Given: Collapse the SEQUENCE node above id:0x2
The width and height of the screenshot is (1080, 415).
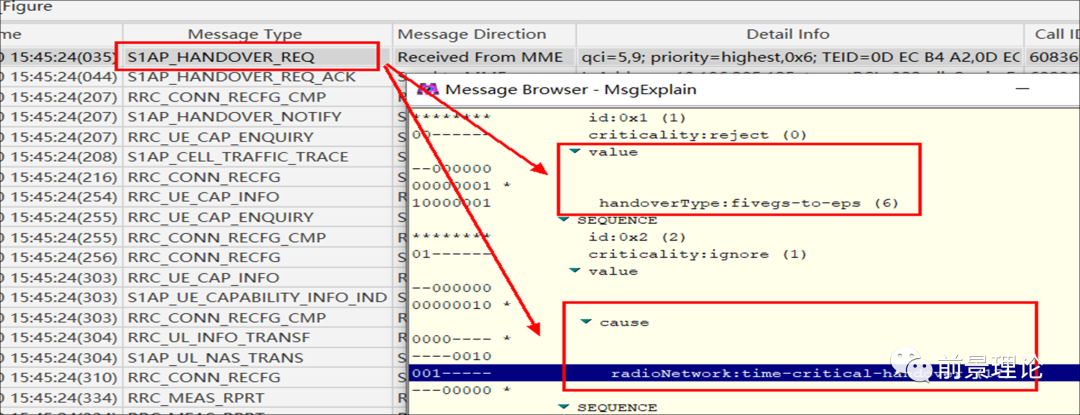Looking at the screenshot, I should (564, 219).
